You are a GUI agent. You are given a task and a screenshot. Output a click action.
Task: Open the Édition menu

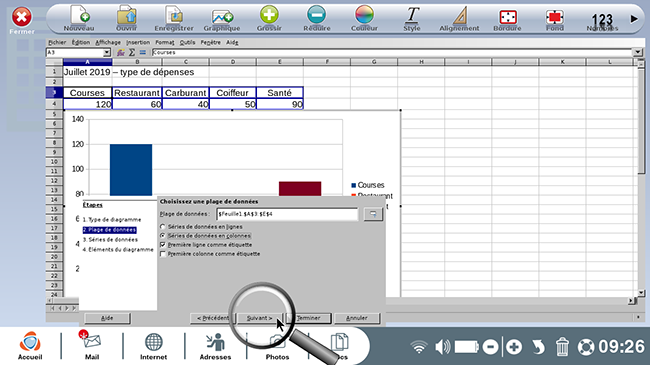point(81,42)
